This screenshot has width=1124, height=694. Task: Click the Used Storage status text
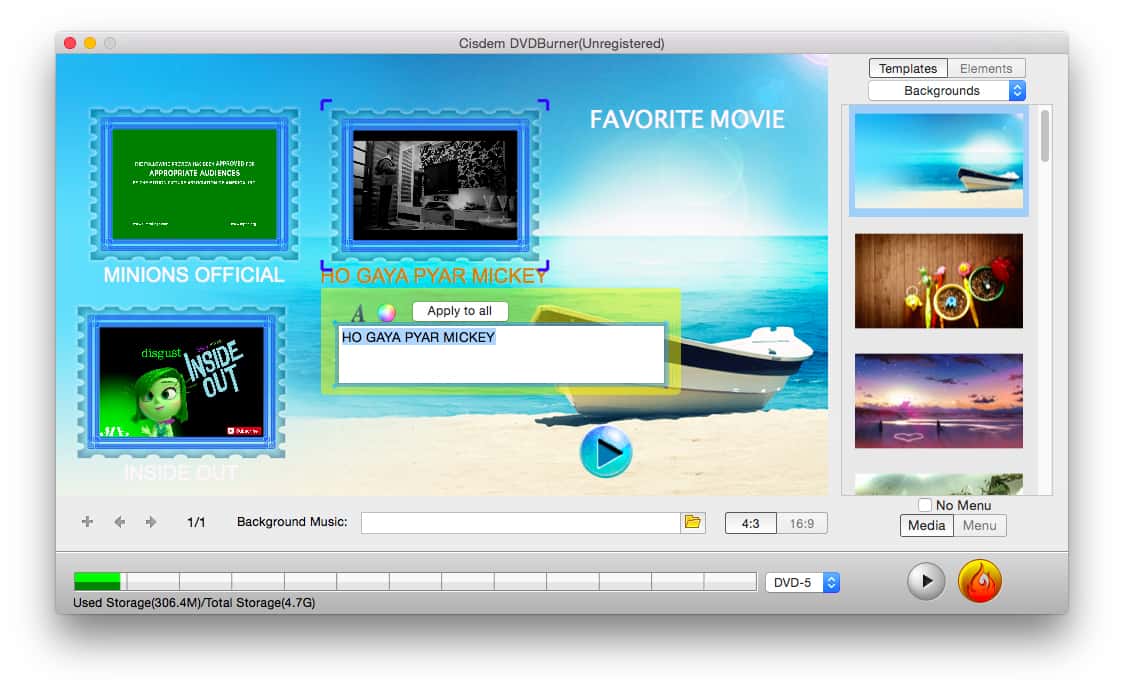coord(194,602)
